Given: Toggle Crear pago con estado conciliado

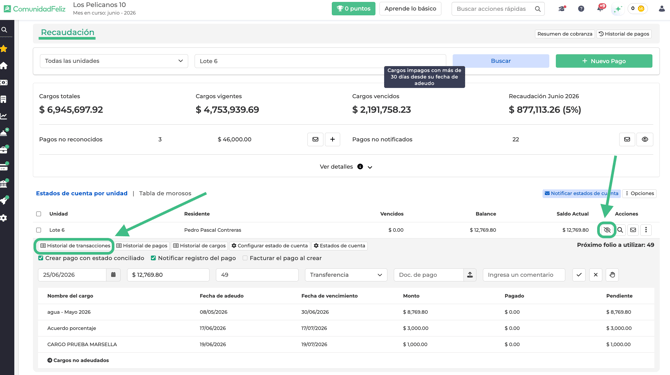Looking at the screenshot, I should click(x=41, y=258).
